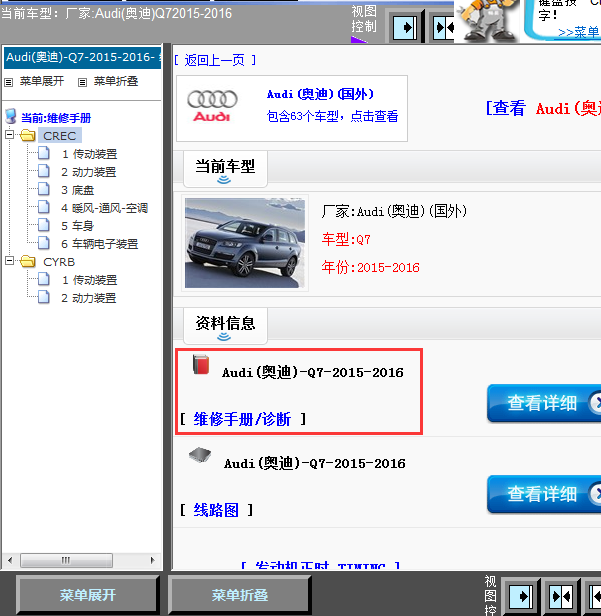The height and width of the screenshot is (616, 601).
Task: Click top view control converge-arrows icon
Action: pyautogui.click(x=444, y=28)
